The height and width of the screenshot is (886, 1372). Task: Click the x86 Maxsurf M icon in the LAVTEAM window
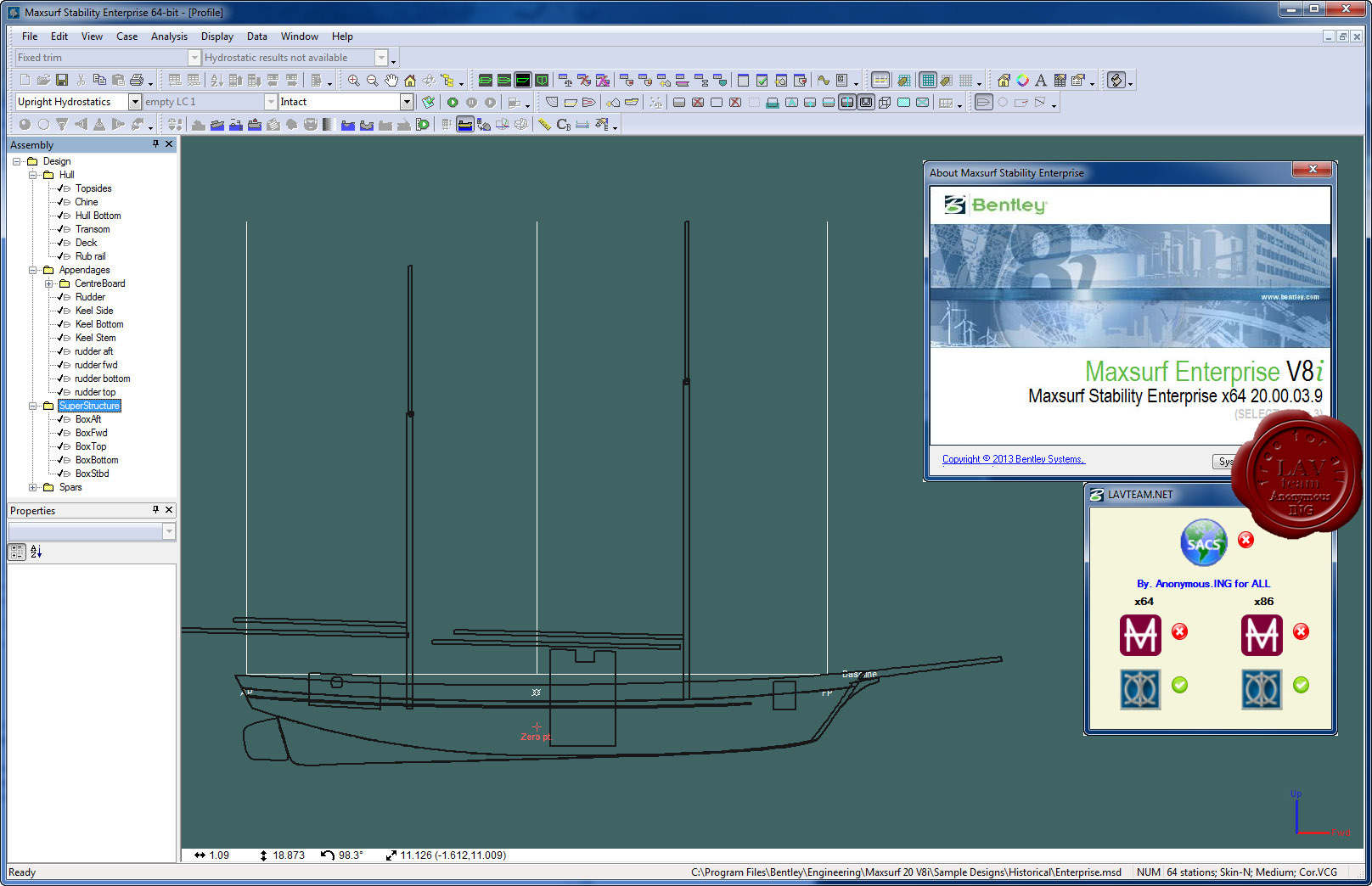click(1262, 635)
